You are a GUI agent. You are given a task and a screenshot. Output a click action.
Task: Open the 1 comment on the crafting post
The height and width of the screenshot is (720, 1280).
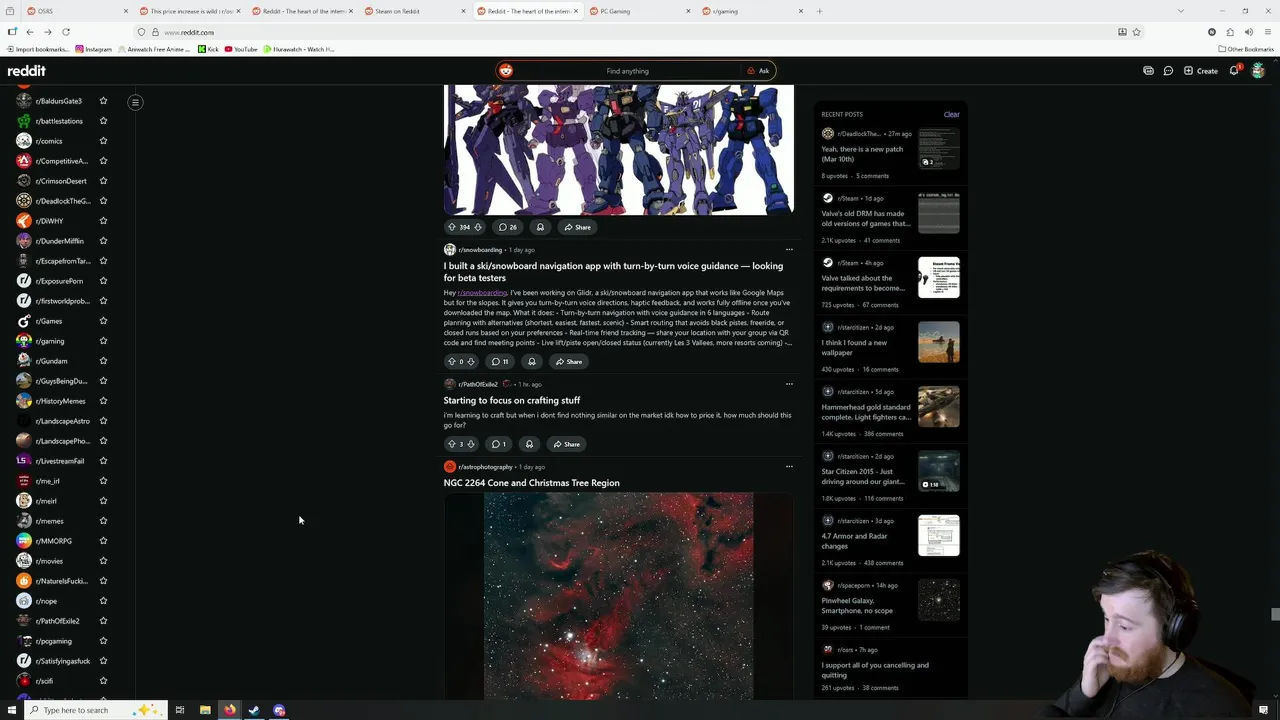(x=498, y=444)
